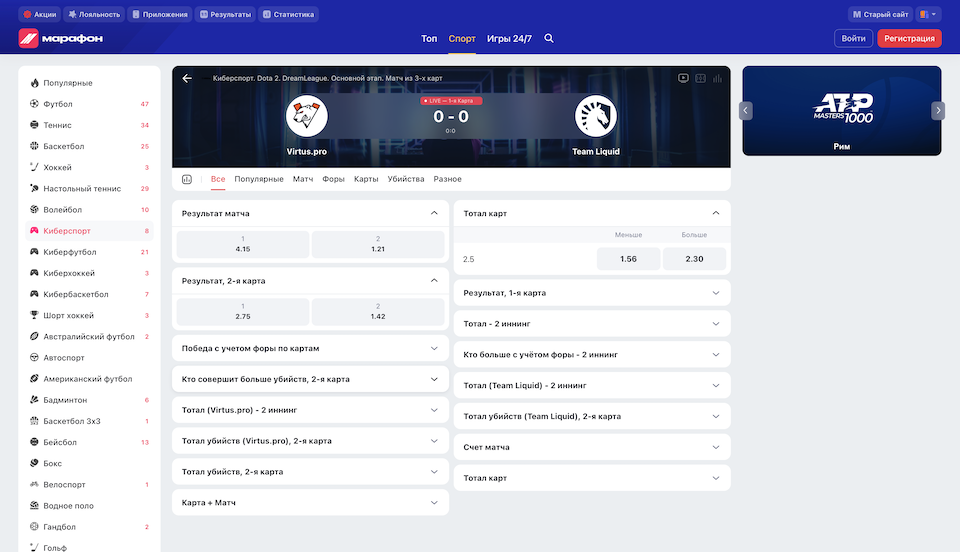Screen dimensions: 960x552
Task: Expand Результат, 1-я карта market
Action: (x=592, y=293)
